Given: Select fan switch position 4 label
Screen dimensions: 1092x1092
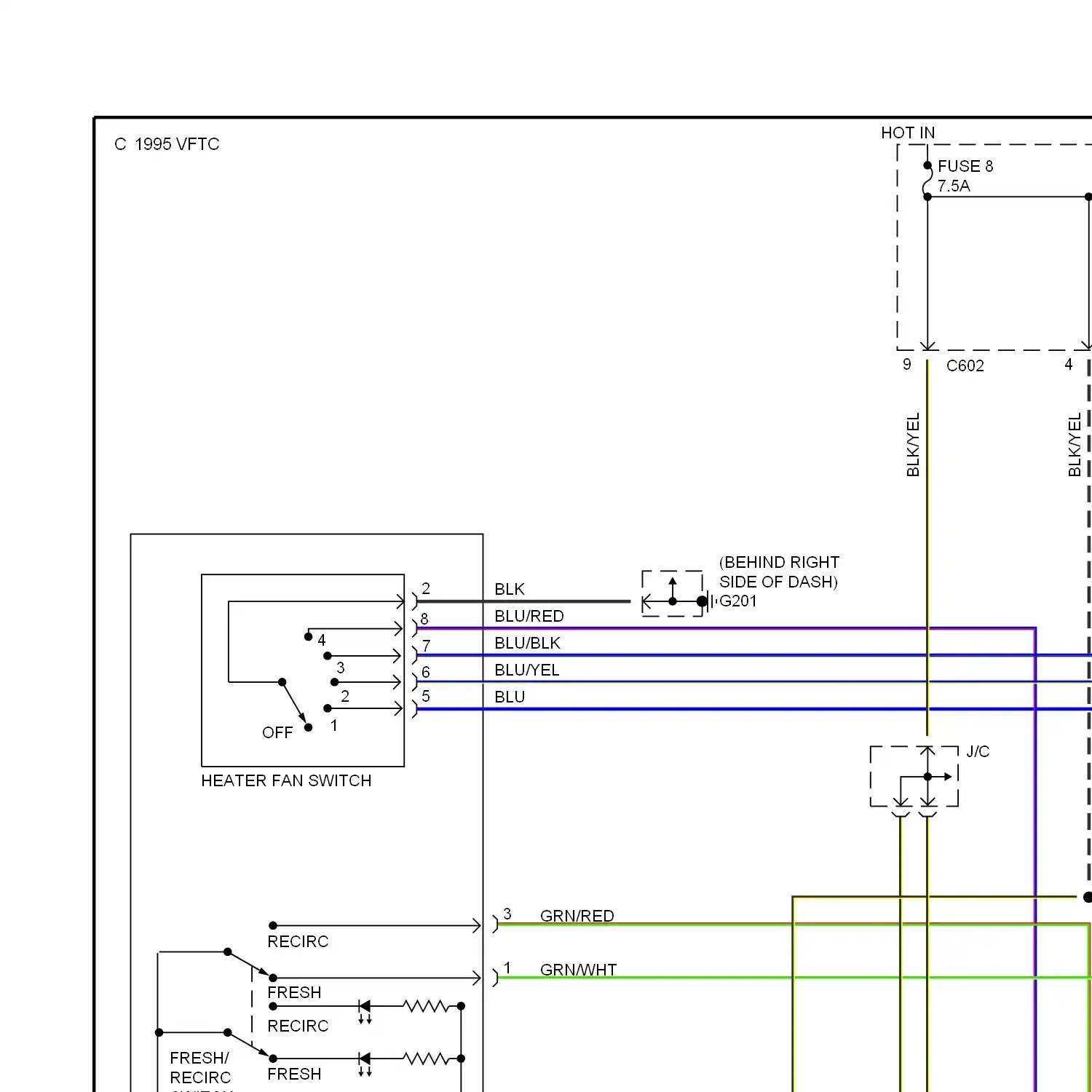Looking at the screenshot, I should pos(322,640).
